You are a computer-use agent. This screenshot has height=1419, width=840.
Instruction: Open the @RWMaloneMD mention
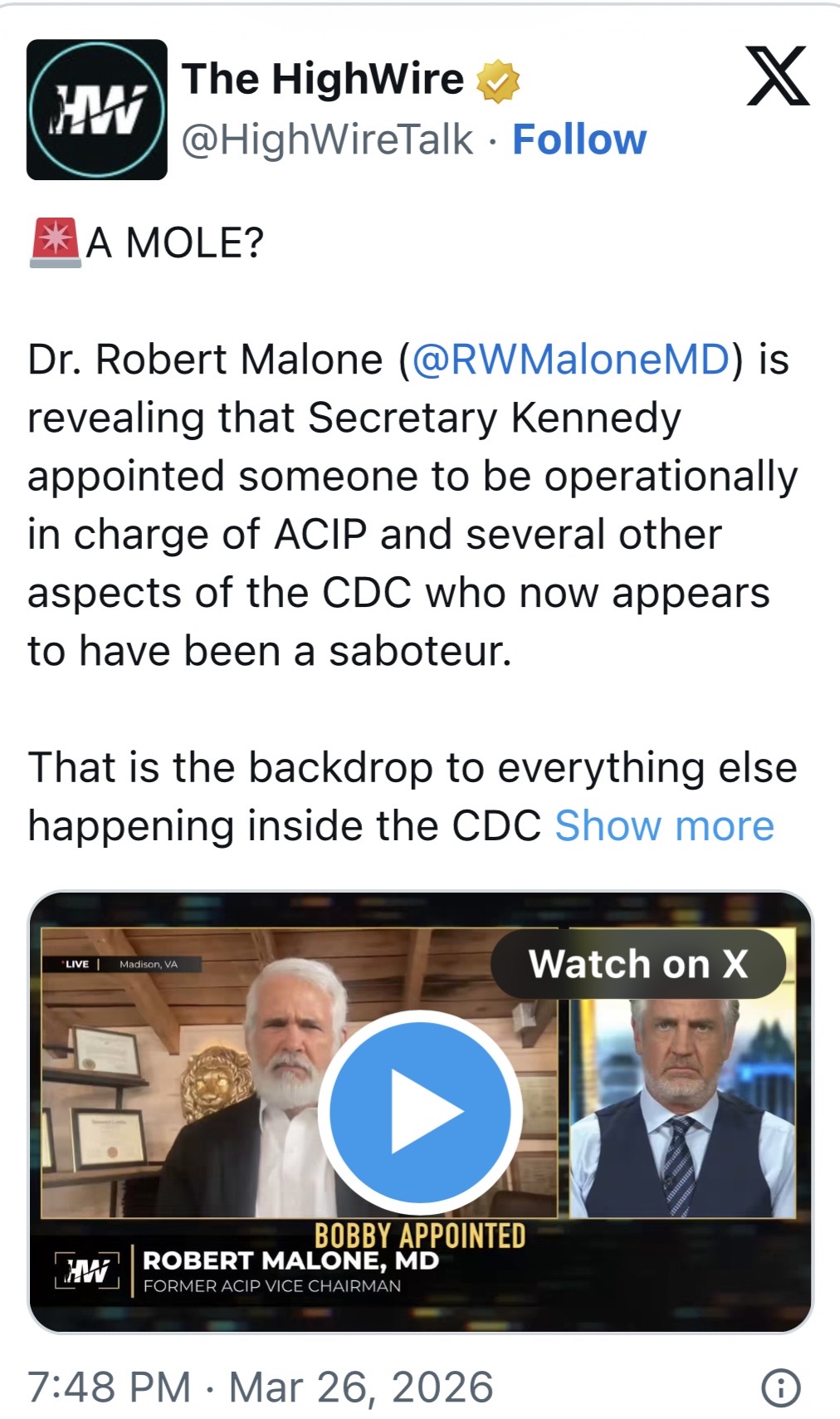click(569, 360)
